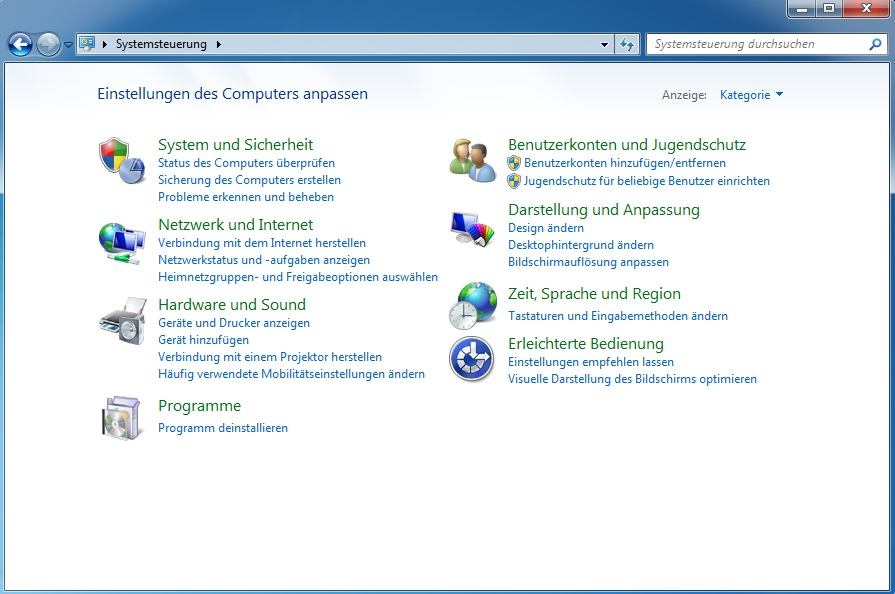
Task: Expand the arrow before Systemsteuerung breadcrumb
Action: tap(105, 44)
